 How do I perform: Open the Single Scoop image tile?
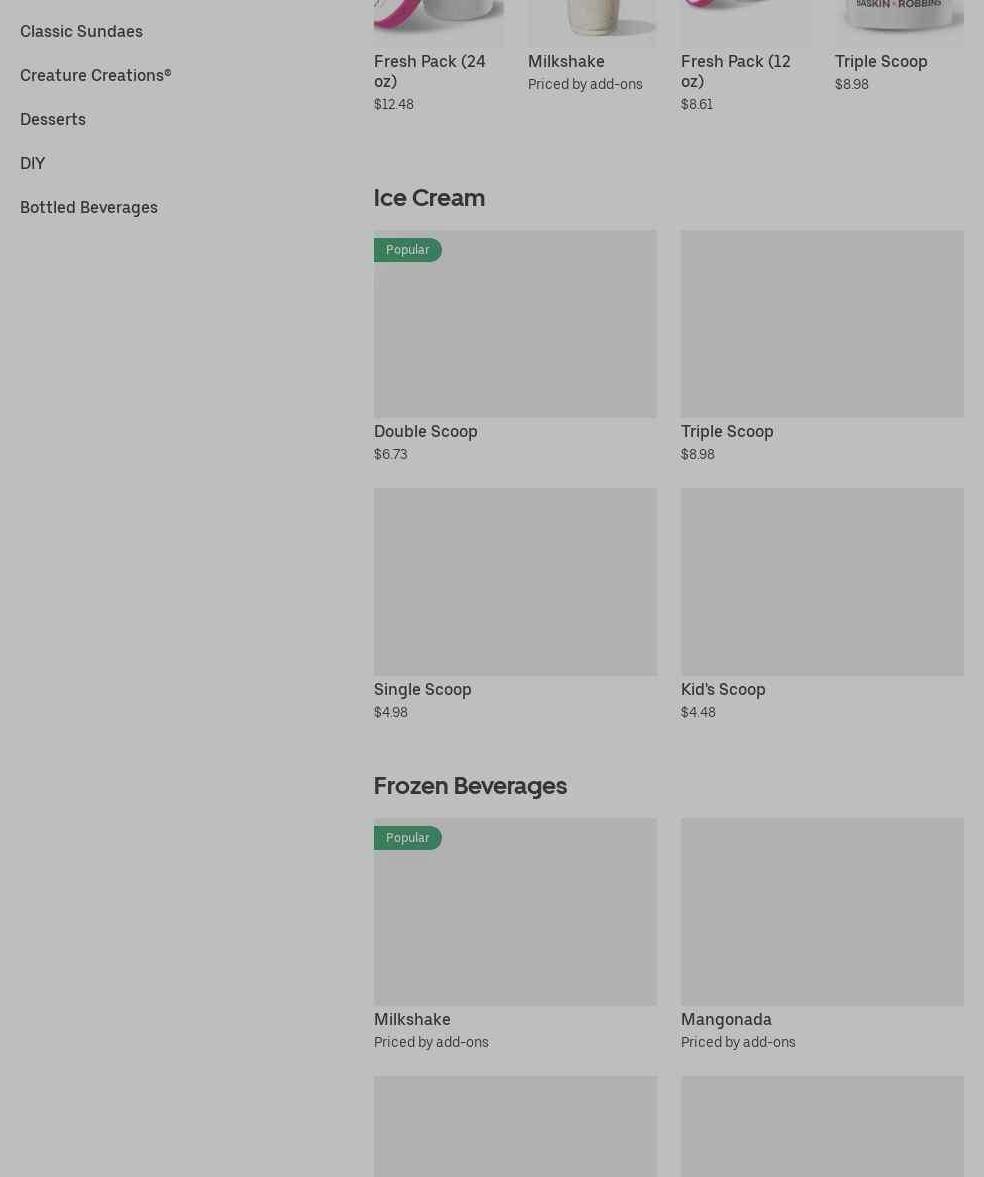pos(515,581)
